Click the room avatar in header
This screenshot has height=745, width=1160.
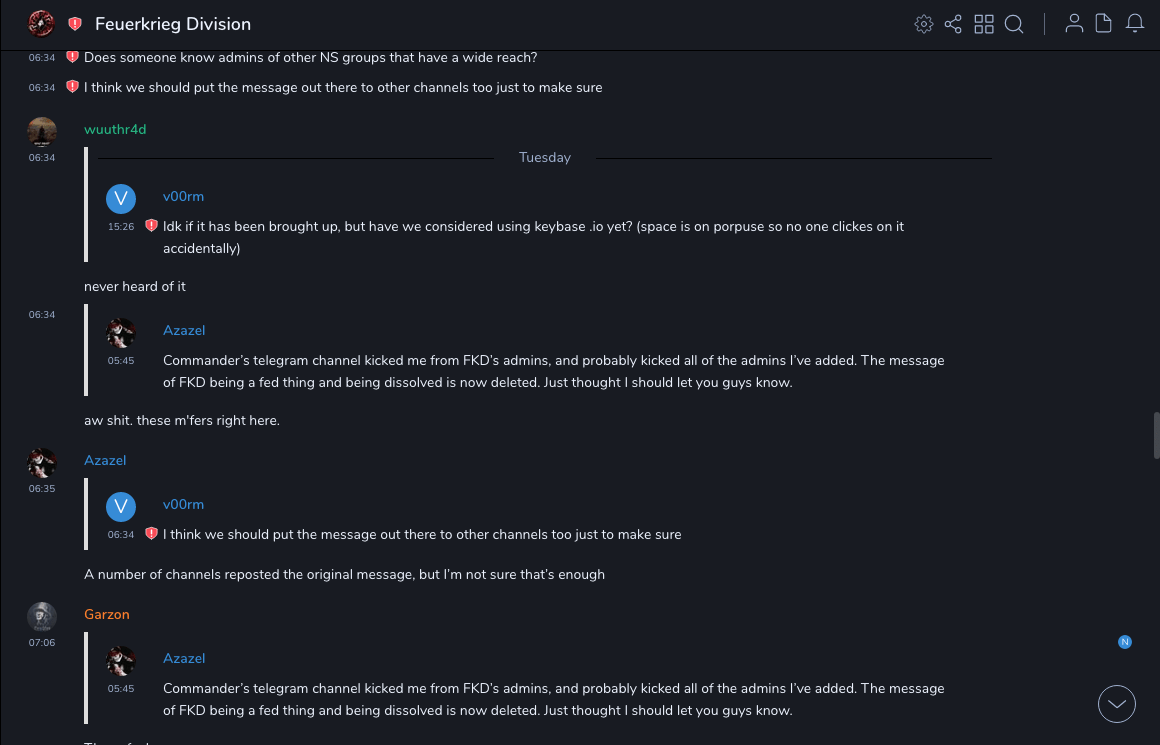point(41,23)
